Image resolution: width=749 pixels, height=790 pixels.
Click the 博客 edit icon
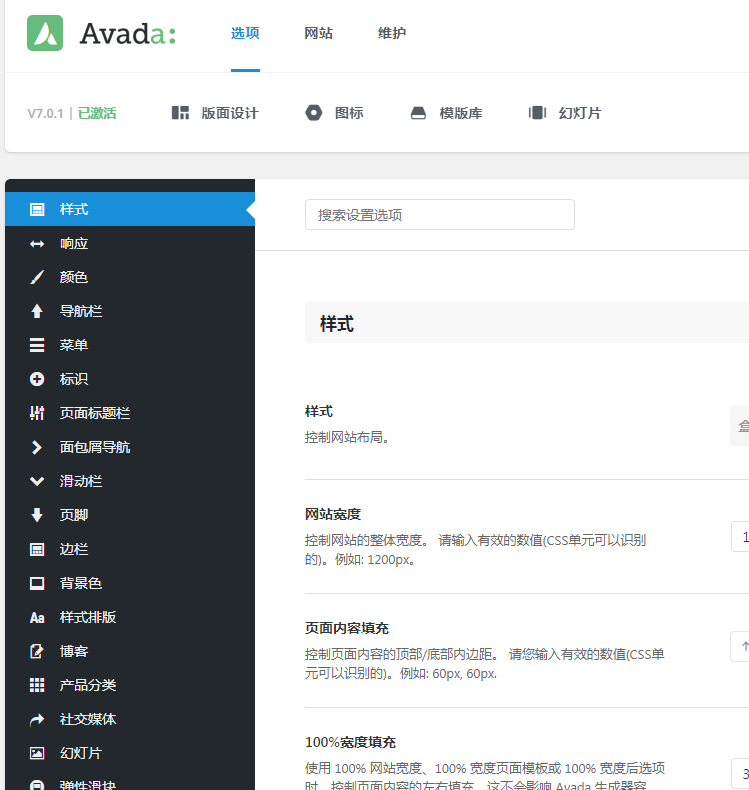pyautogui.click(x=37, y=651)
